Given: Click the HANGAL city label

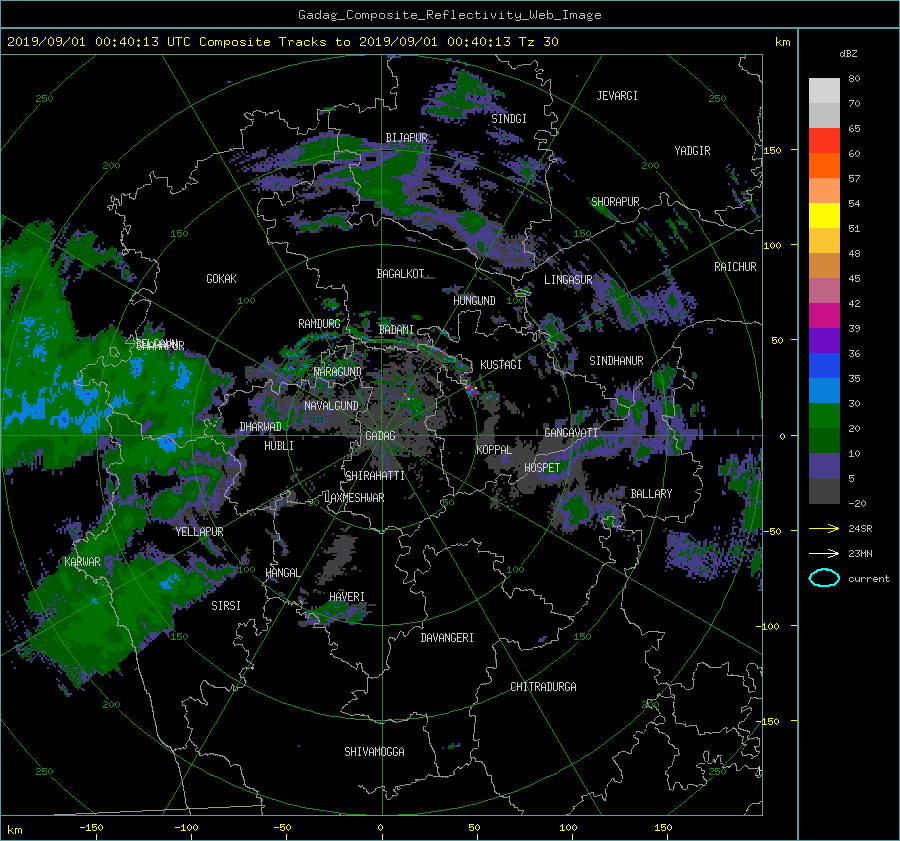Looking at the screenshot, I should (x=282, y=573).
